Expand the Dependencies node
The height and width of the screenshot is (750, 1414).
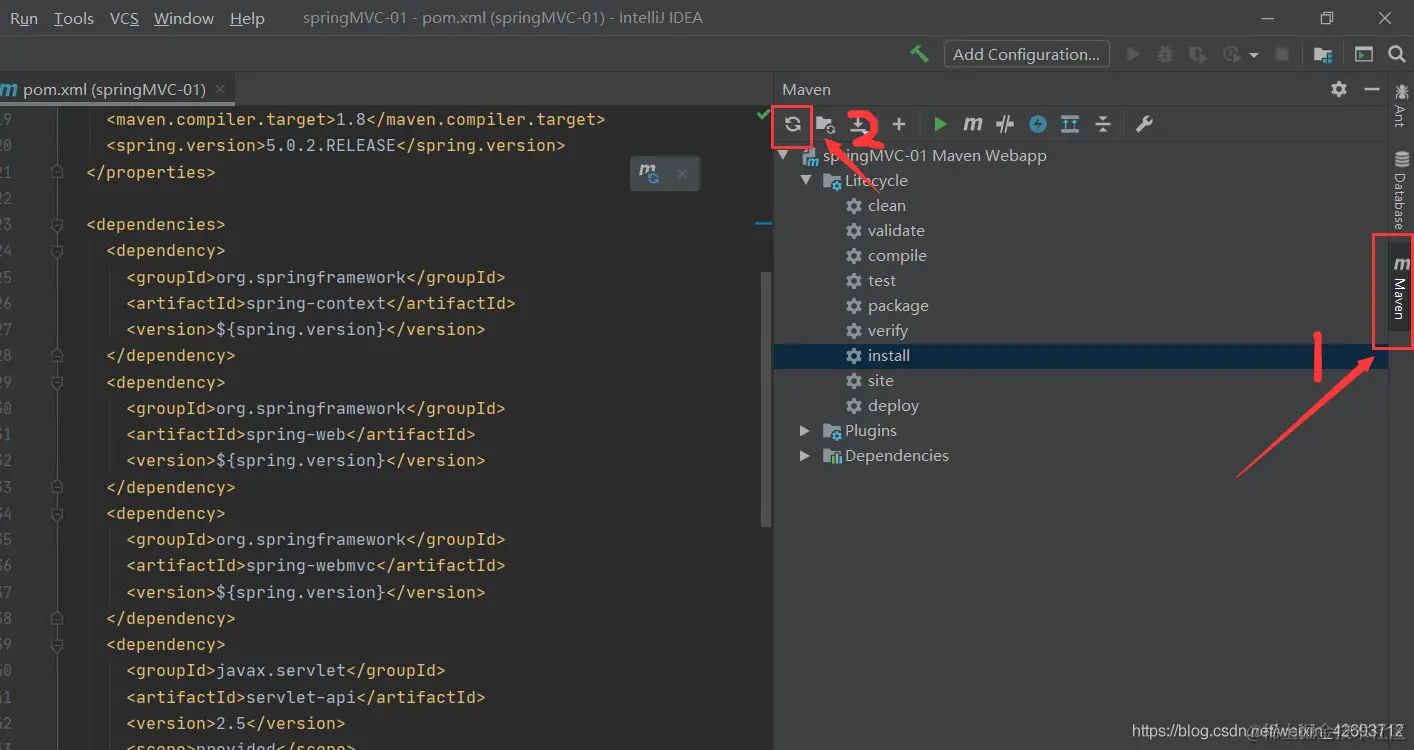tap(805, 456)
